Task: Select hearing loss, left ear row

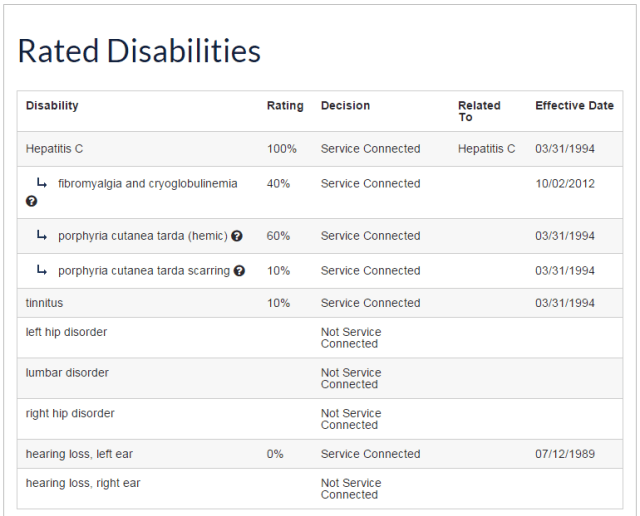Action: (79, 454)
